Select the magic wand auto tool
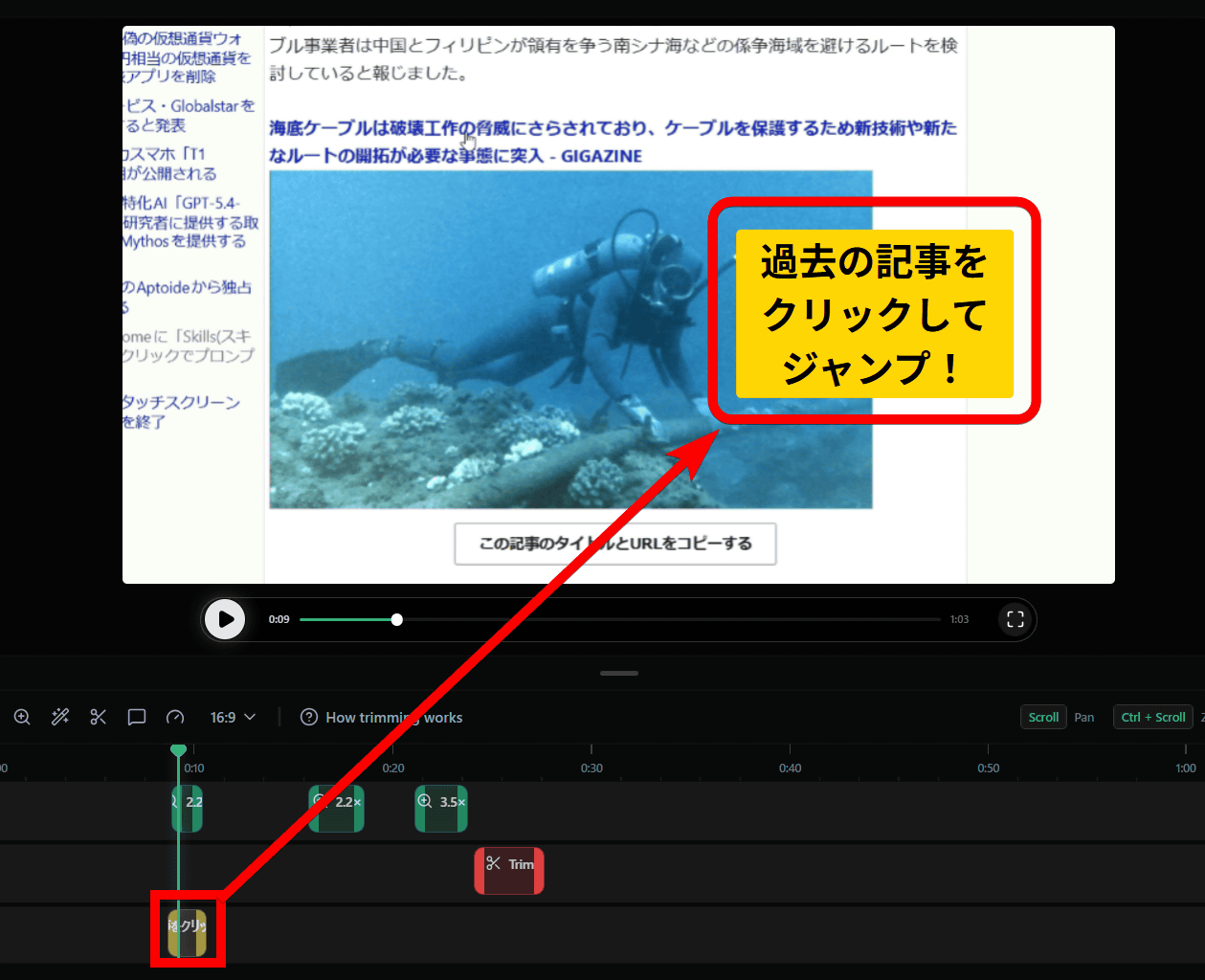The image size is (1205, 980). (x=60, y=717)
